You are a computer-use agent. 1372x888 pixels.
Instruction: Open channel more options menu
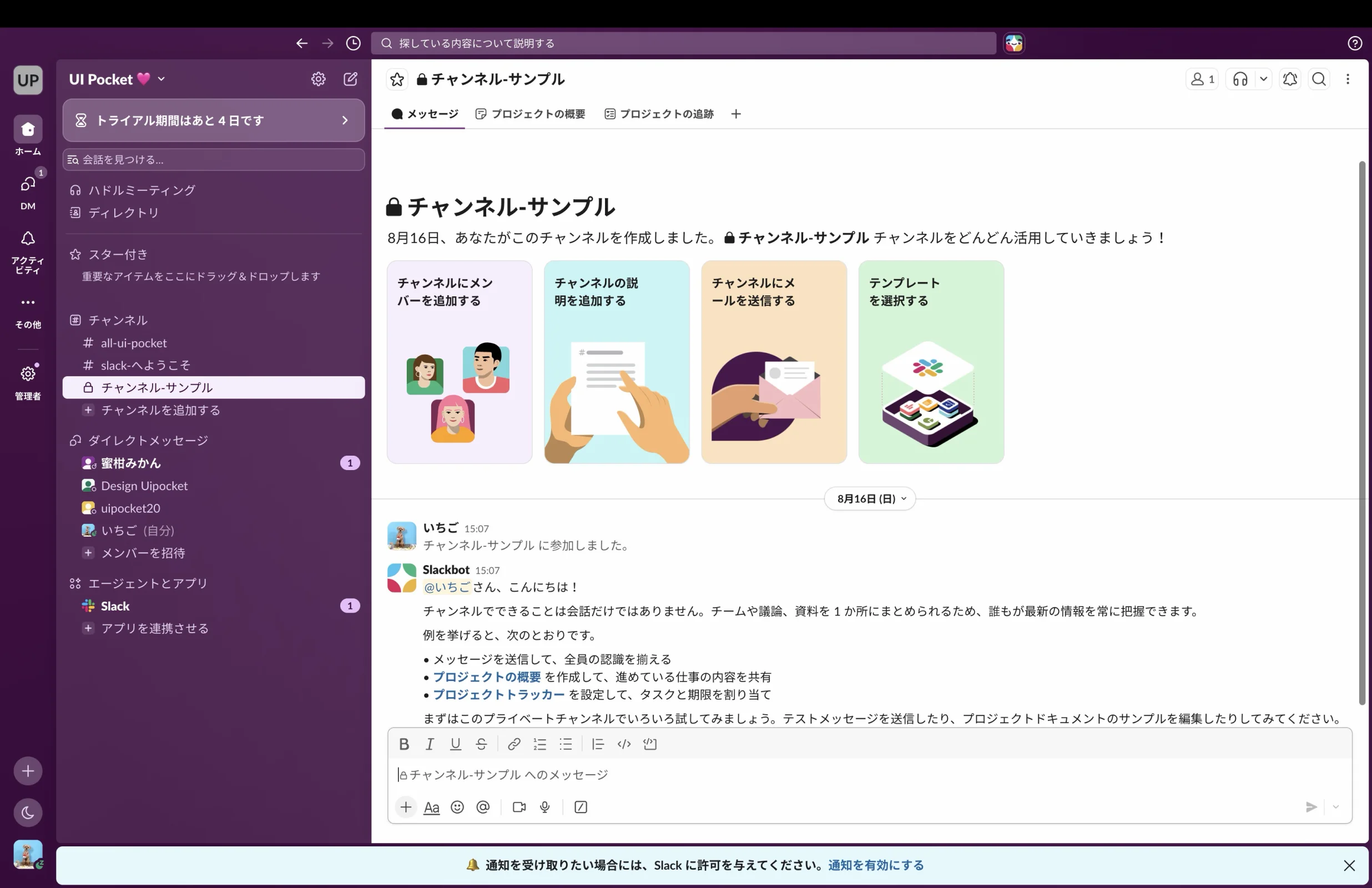pyautogui.click(x=1348, y=79)
